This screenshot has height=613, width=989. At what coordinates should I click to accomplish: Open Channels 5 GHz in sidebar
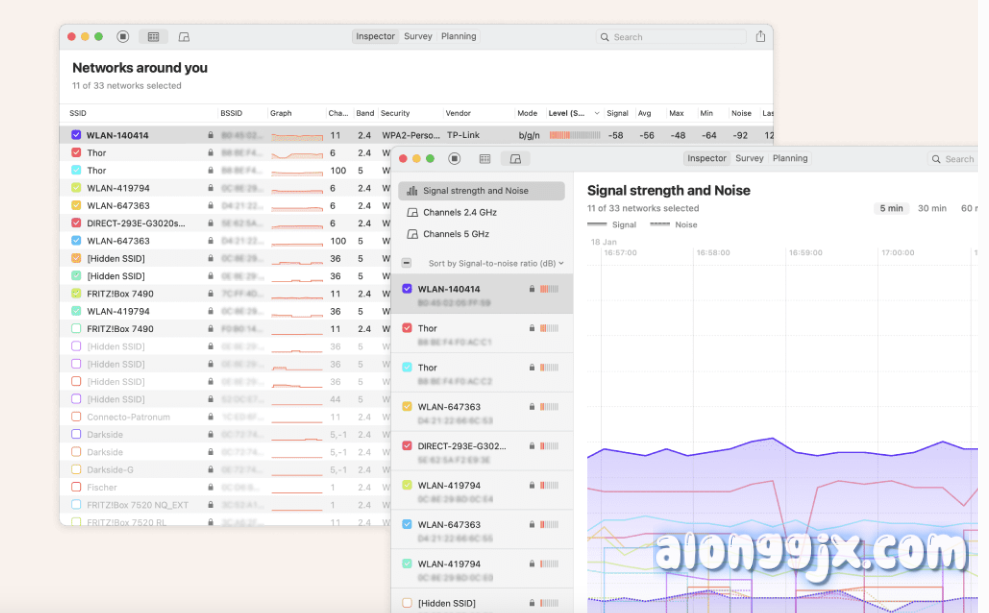tap(455, 234)
